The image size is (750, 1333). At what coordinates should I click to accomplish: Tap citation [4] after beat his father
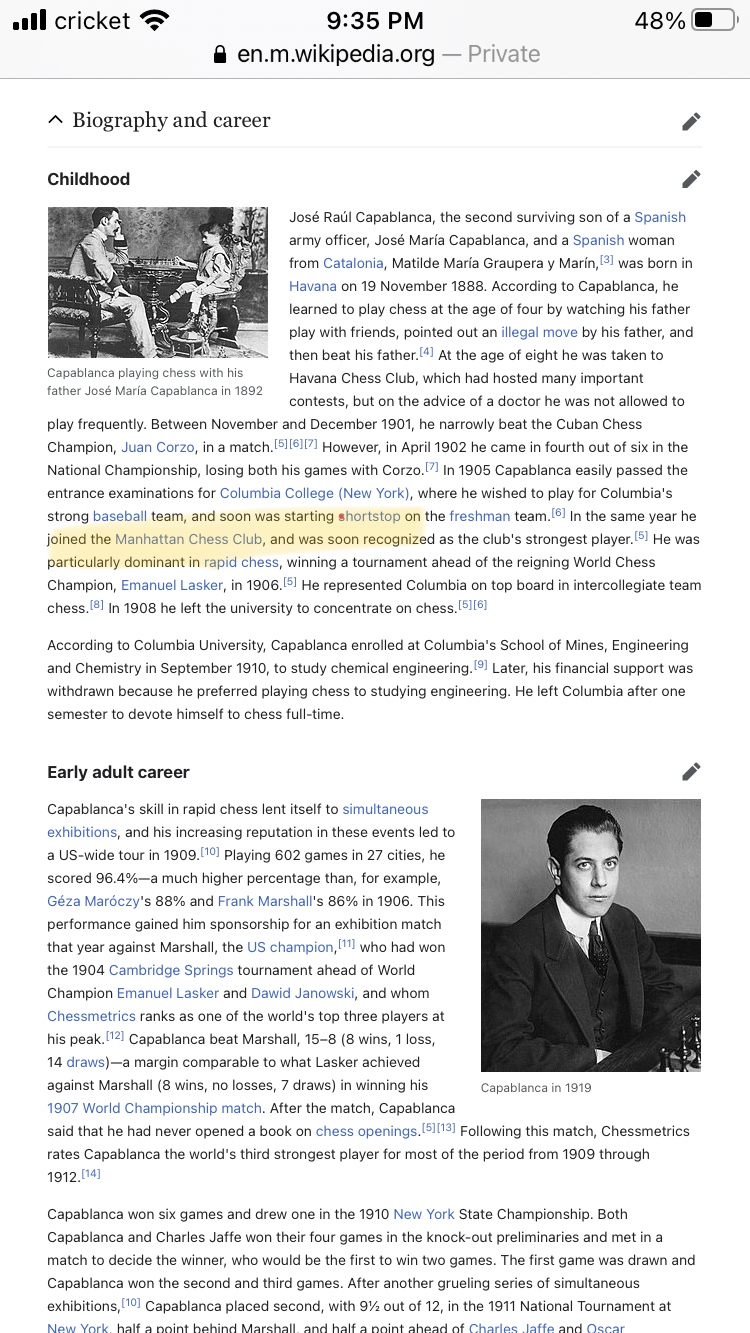[x=427, y=352]
